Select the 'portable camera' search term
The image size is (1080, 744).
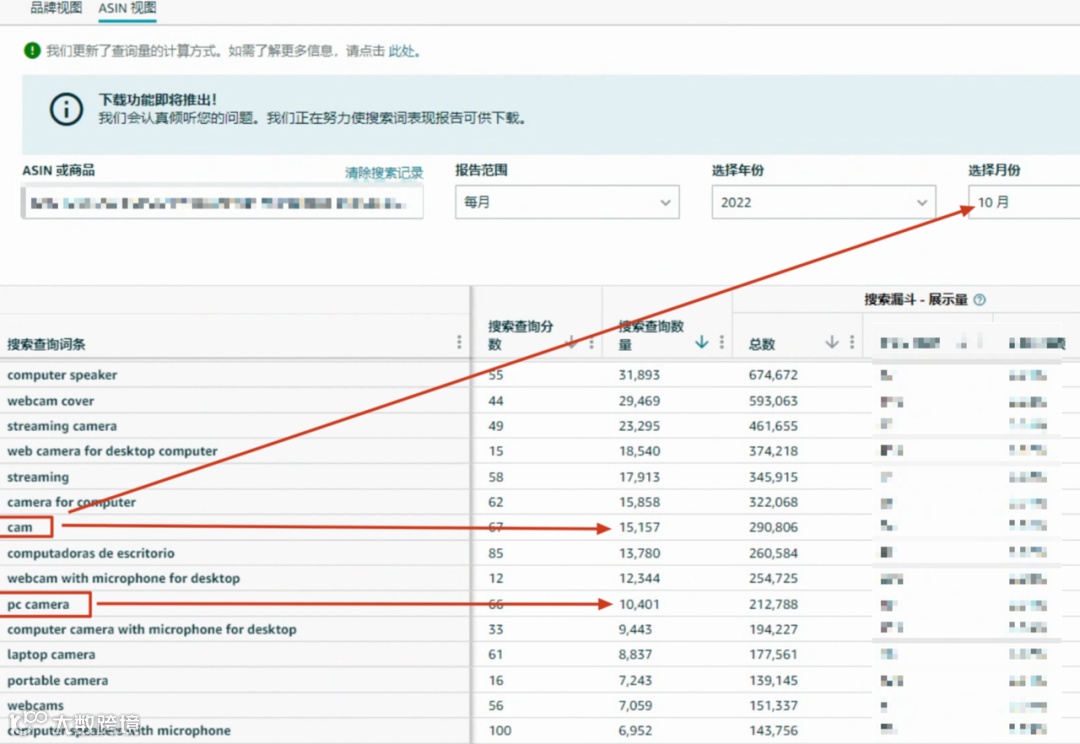pos(58,681)
